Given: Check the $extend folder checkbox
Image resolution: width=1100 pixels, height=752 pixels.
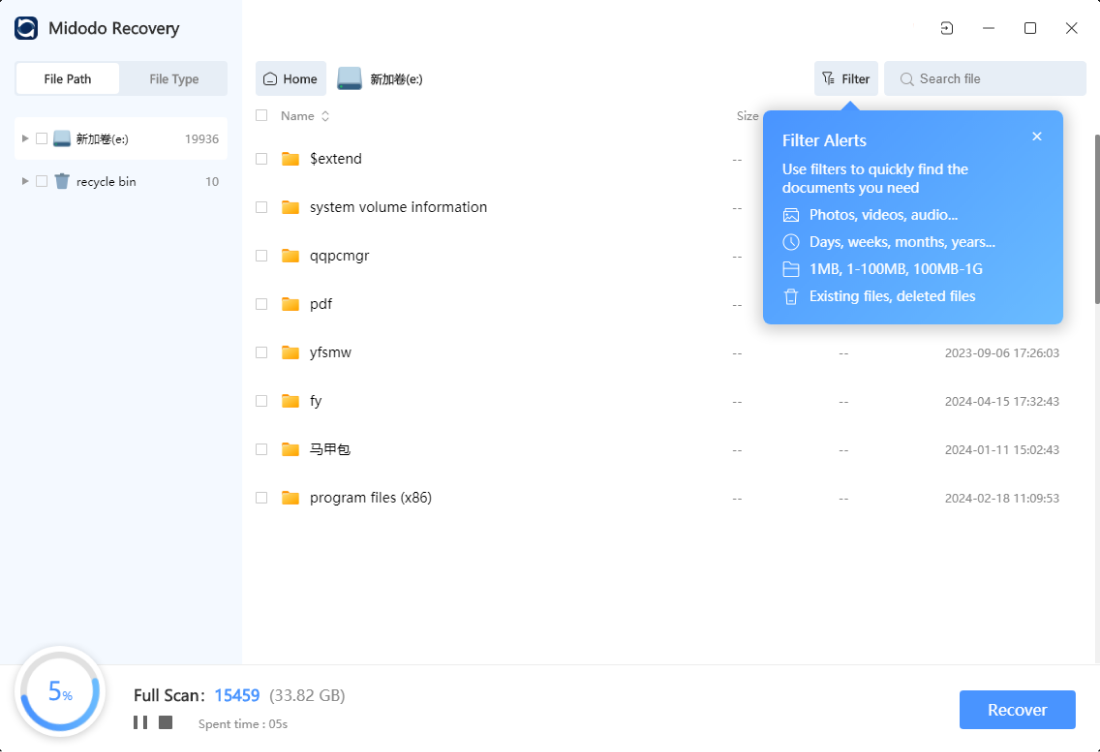Looking at the screenshot, I should [262, 159].
